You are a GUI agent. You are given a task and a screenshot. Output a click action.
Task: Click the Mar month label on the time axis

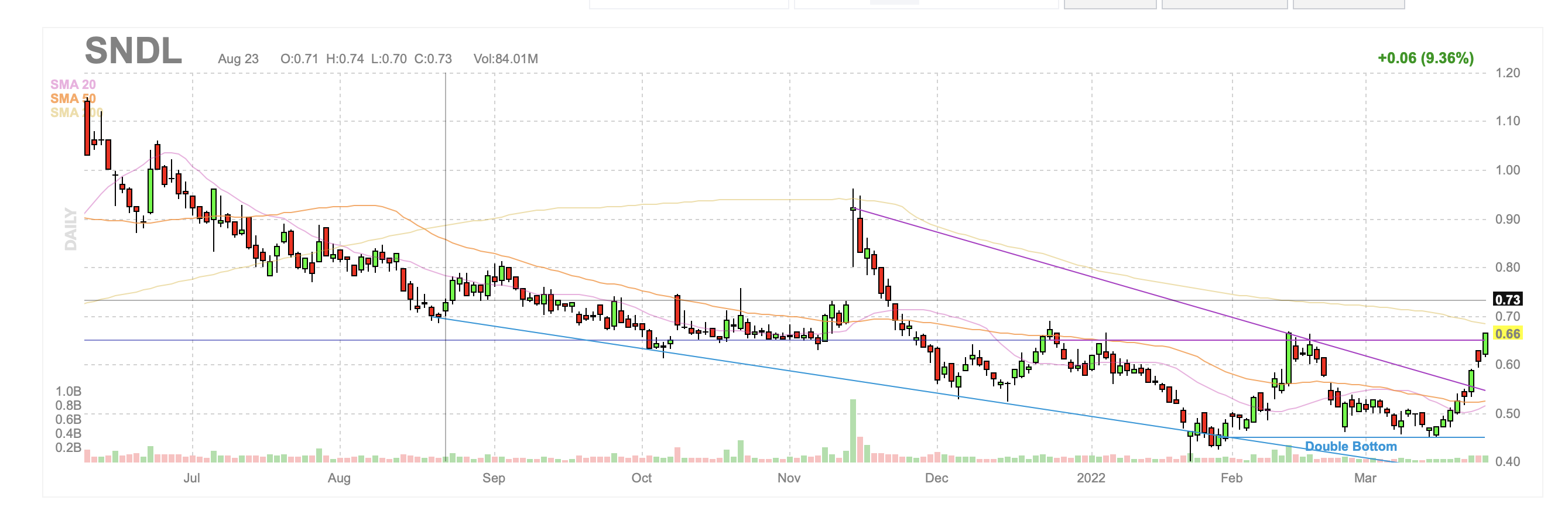click(x=1365, y=478)
